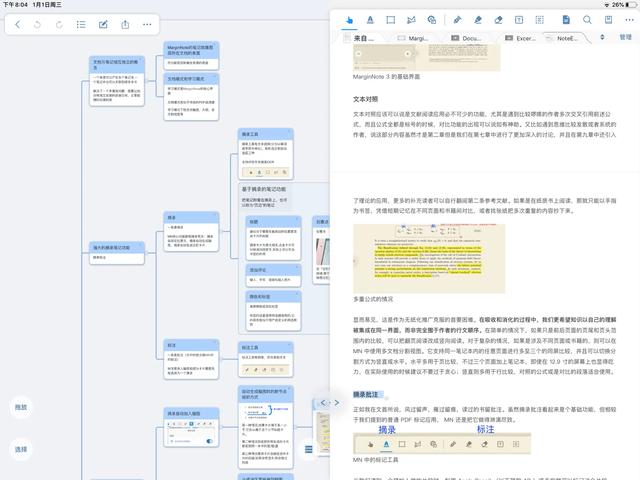The width and height of the screenshot is (640, 480).
Task: Collapse the 标注工具 node corner arrow
Action: coord(290,345)
